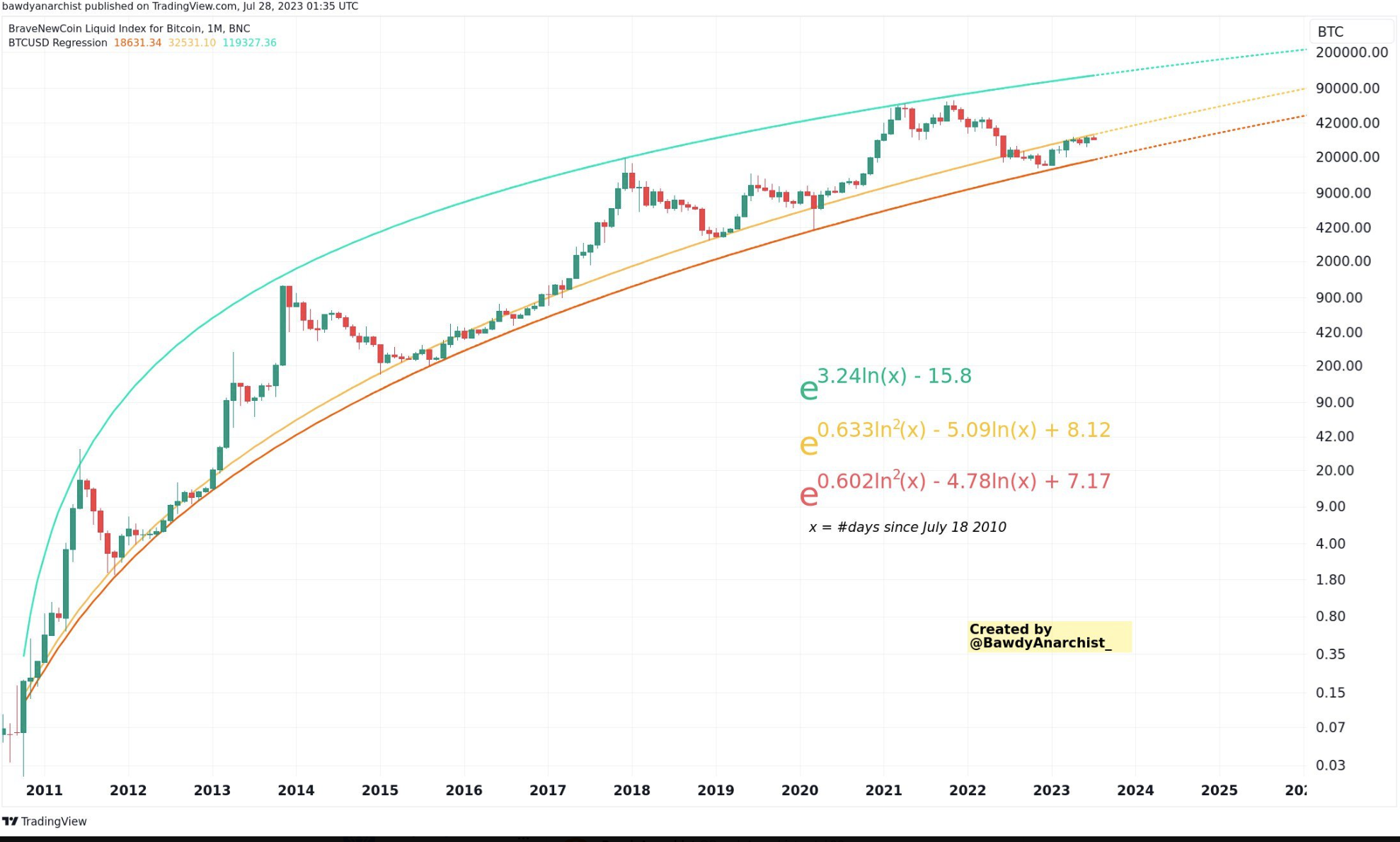This screenshot has height=842, width=1400.
Task: Click the 900.00 price axis label
Action: click(x=1338, y=298)
